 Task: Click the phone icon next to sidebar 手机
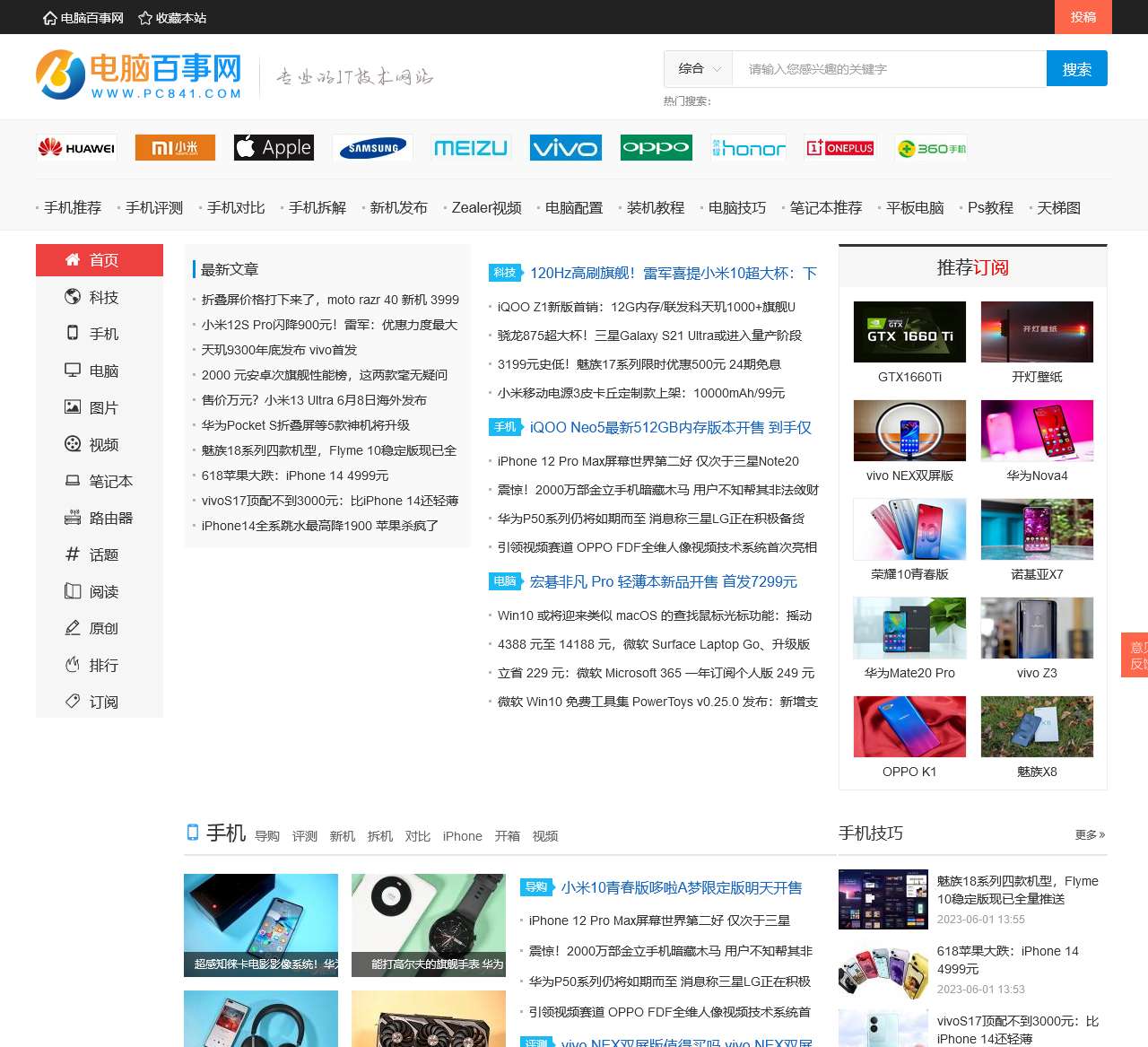73,333
